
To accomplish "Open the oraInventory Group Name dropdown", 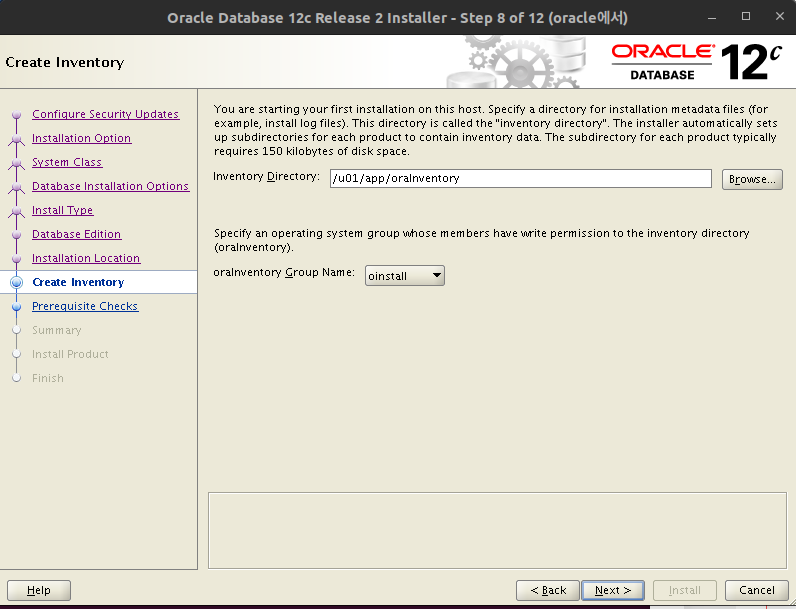I will (405, 276).
